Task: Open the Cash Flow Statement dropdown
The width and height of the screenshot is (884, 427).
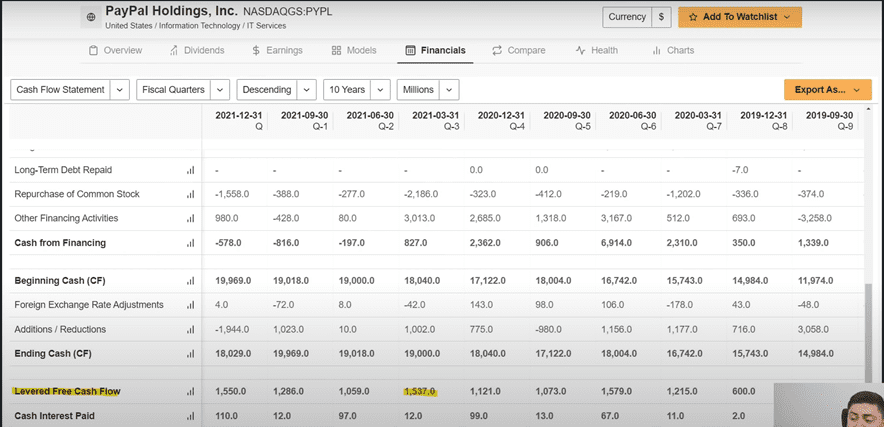Action: 70,90
